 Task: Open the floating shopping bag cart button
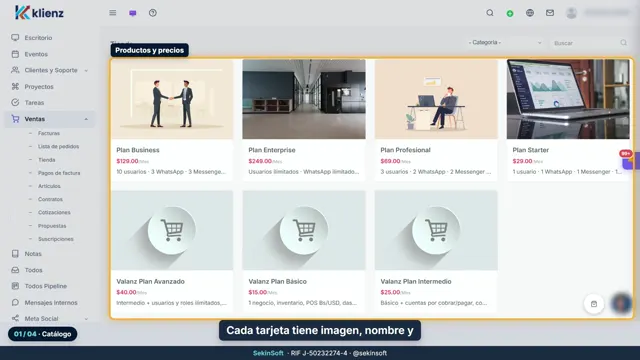coord(594,304)
